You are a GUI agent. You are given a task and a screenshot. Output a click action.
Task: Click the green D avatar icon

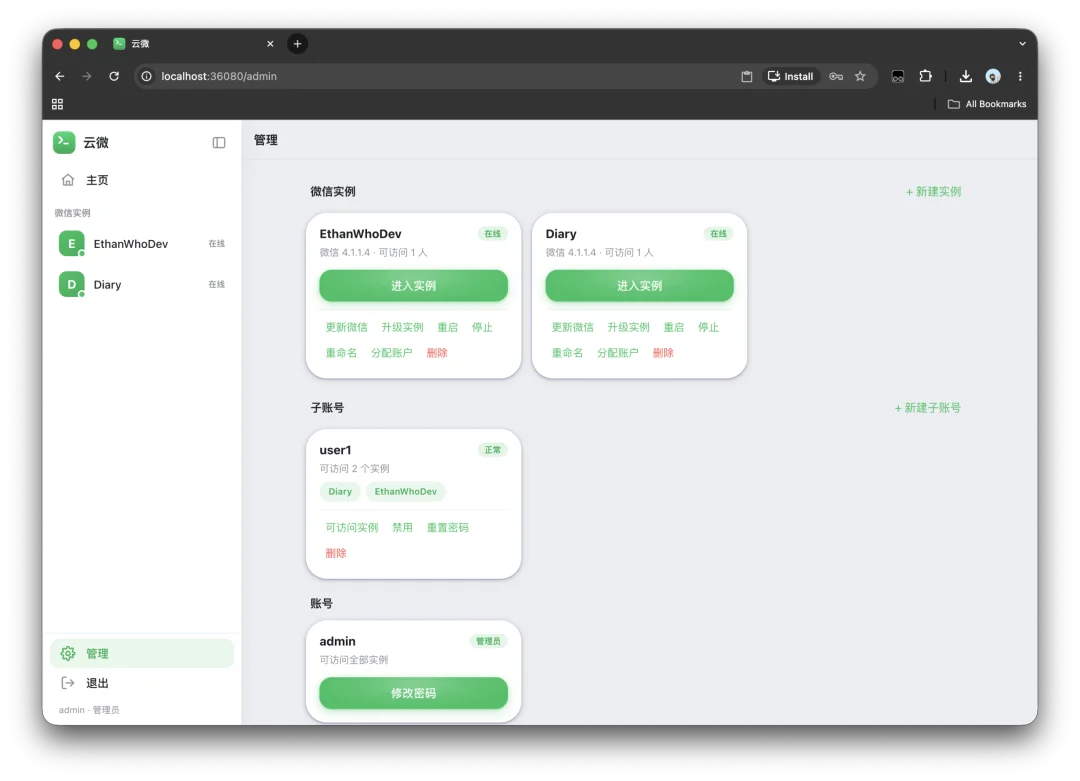(x=72, y=284)
